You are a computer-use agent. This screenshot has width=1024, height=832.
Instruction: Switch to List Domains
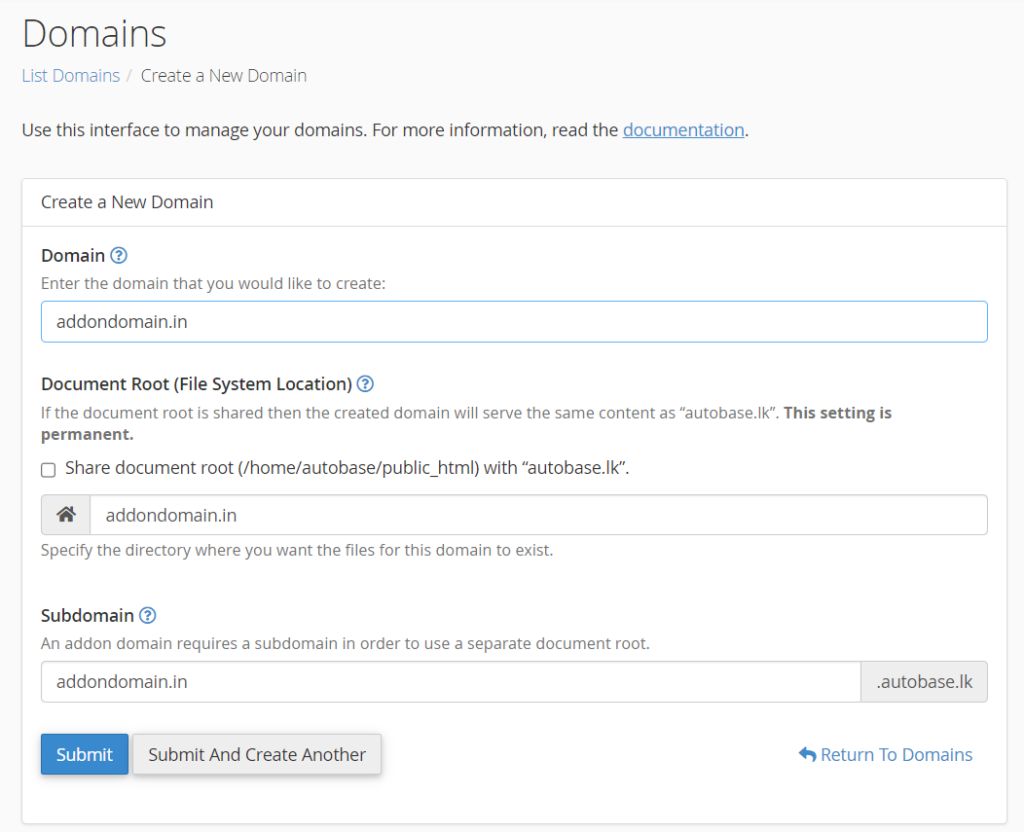pyautogui.click(x=70, y=75)
